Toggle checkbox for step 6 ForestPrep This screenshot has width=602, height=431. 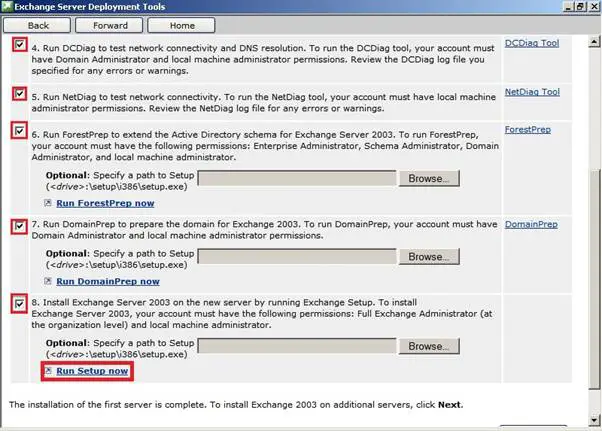pyautogui.click(x=19, y=131)
